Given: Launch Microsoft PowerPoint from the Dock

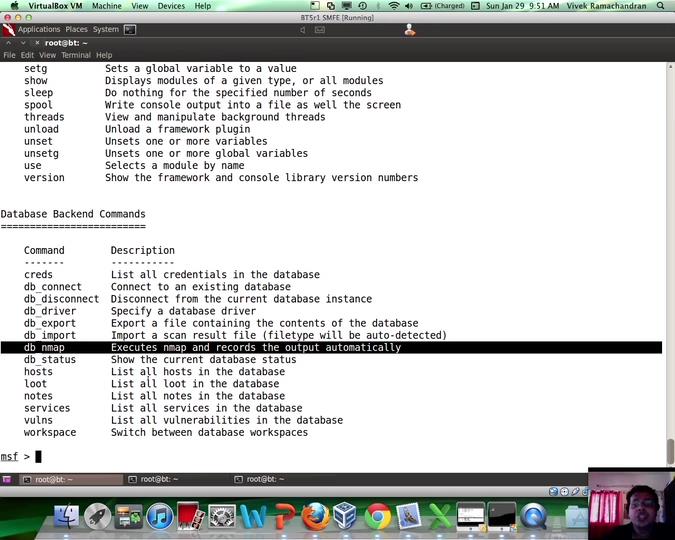Looking at the screenshot, I should [x=284, y=516].
